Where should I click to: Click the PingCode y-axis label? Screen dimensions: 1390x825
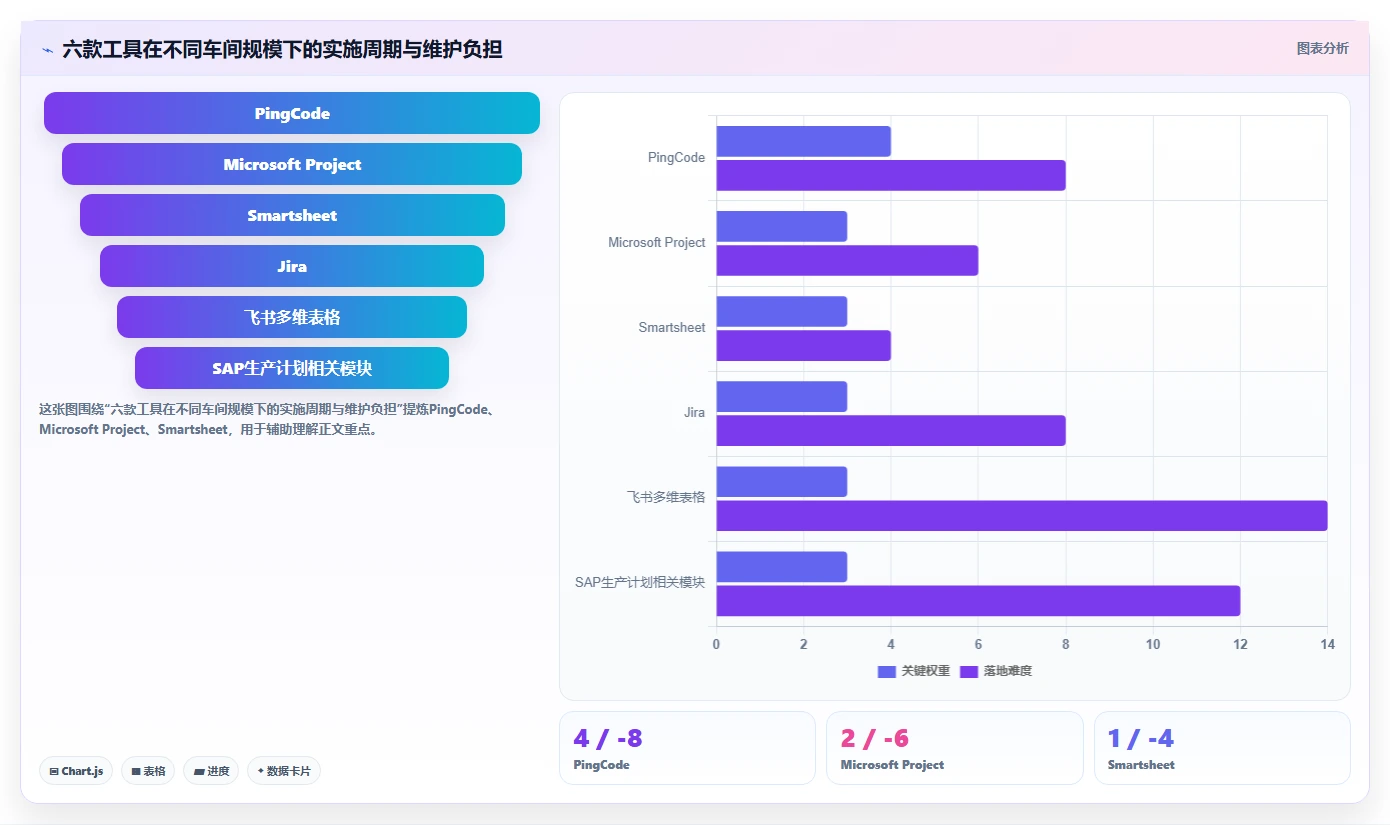[676, 158]
